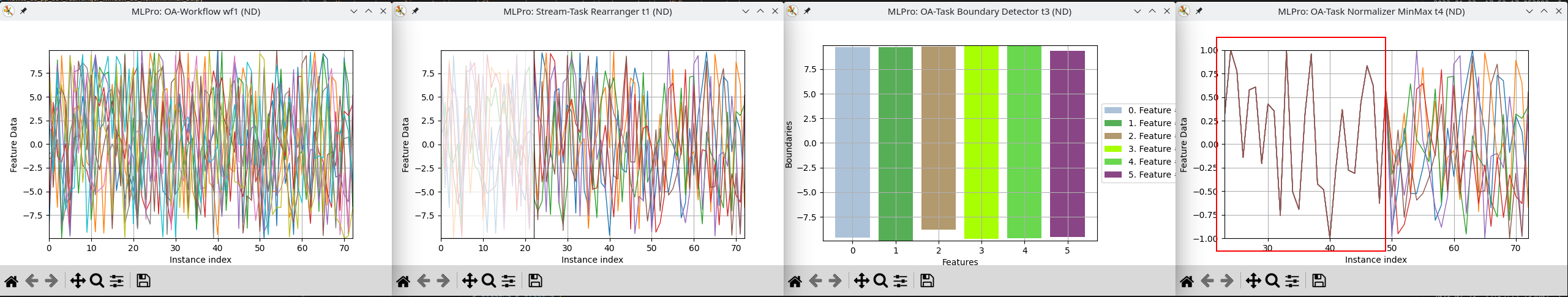Enable the Zoom tool in the Boundary Detector t3 window
Image resolution: width=1568 pixels, height=297 pixels.
click(x=880, y=281)
